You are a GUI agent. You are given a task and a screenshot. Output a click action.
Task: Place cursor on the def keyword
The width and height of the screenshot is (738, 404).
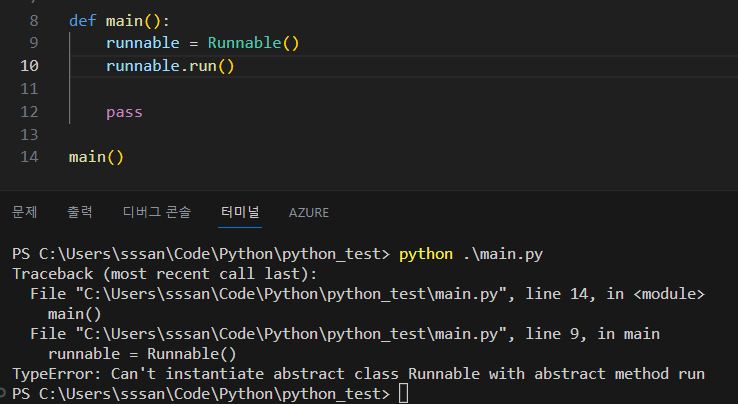82,20
